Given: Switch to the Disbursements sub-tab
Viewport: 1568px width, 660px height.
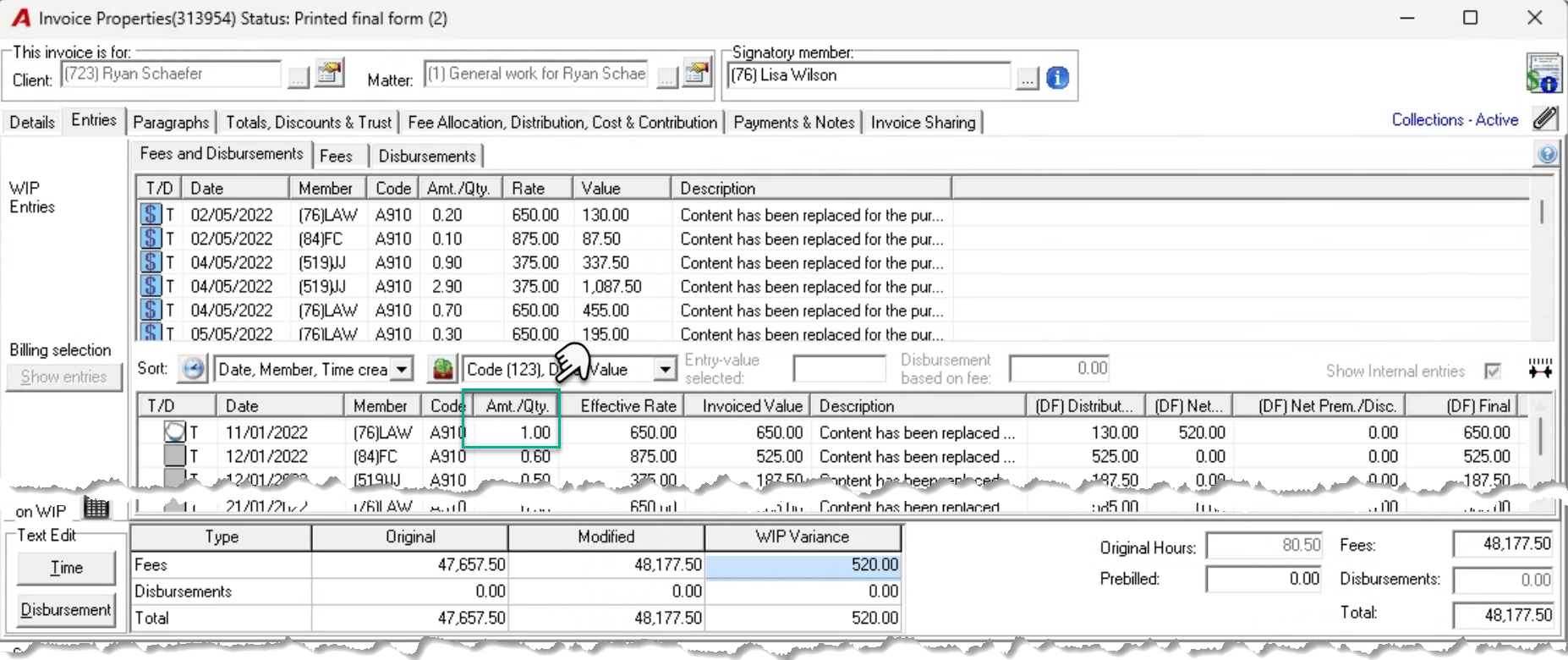Looking at the screenshot, I should coord(427,156).
